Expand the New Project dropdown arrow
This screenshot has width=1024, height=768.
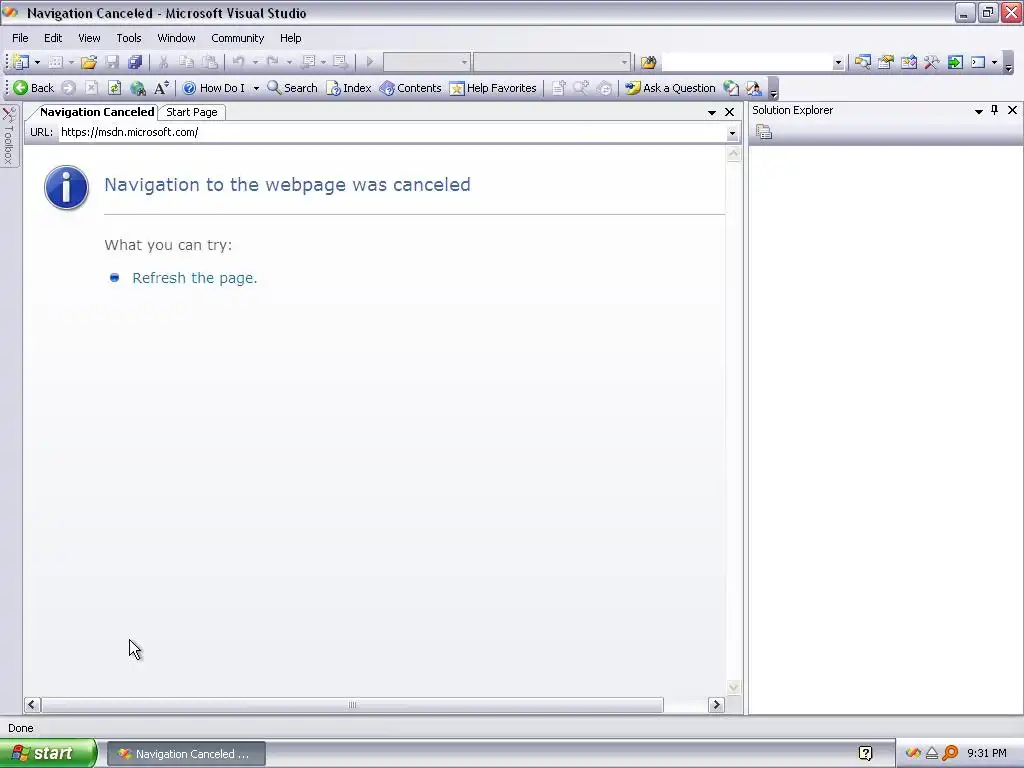[x=37, y=62]
